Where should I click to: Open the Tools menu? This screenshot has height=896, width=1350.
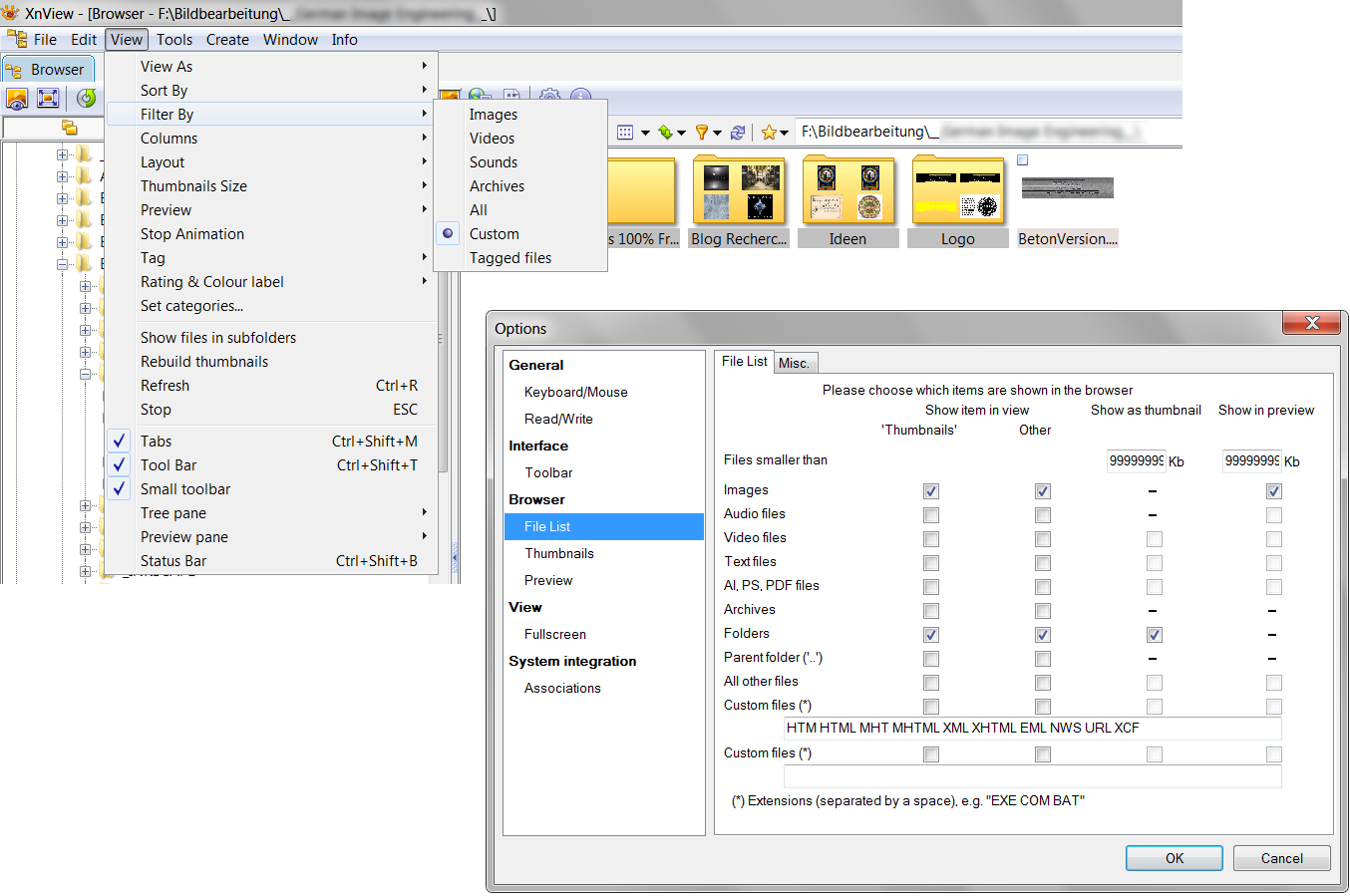click(174, 40)
